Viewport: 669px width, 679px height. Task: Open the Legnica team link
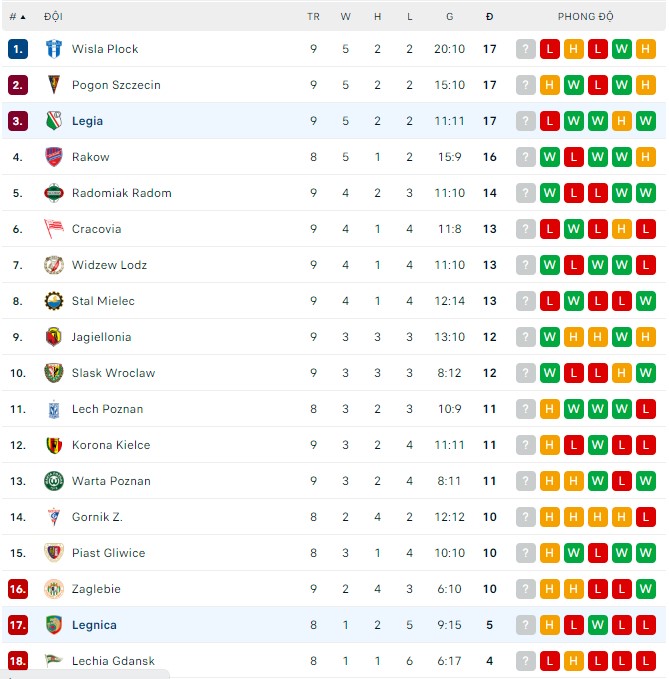point(94,625)
